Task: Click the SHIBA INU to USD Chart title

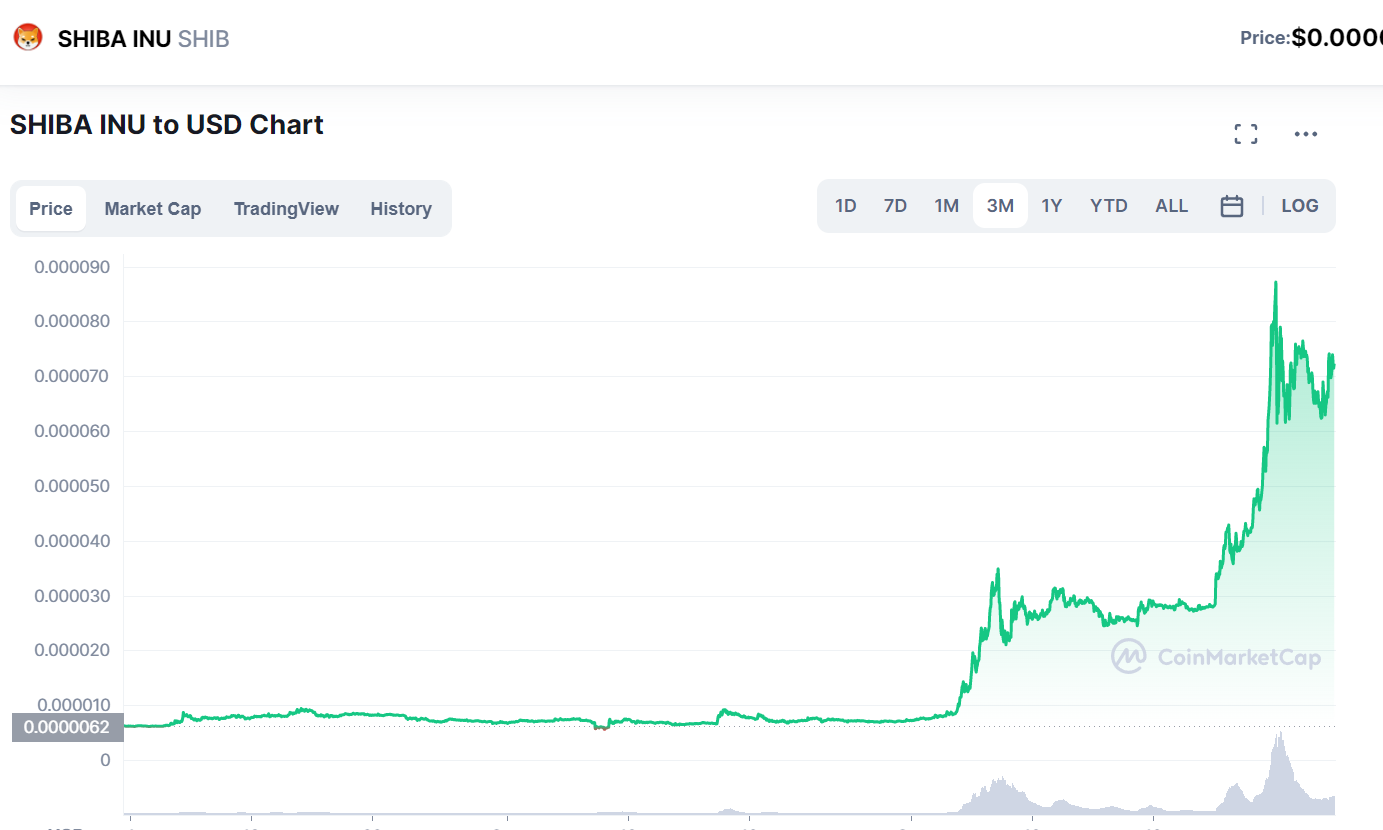Action: tap(166, 124)
